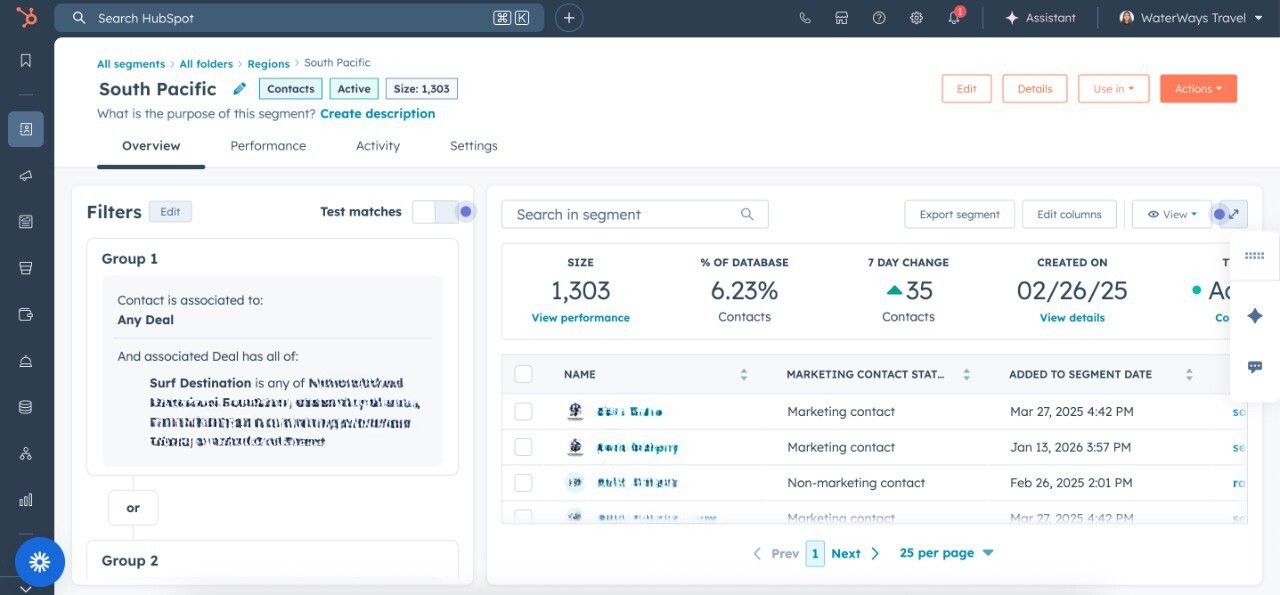Image resolution: width=1280 pixels, height=595 pixels.
Task: Click pencil icon to rename South Pacific
Action: point(239,89)
